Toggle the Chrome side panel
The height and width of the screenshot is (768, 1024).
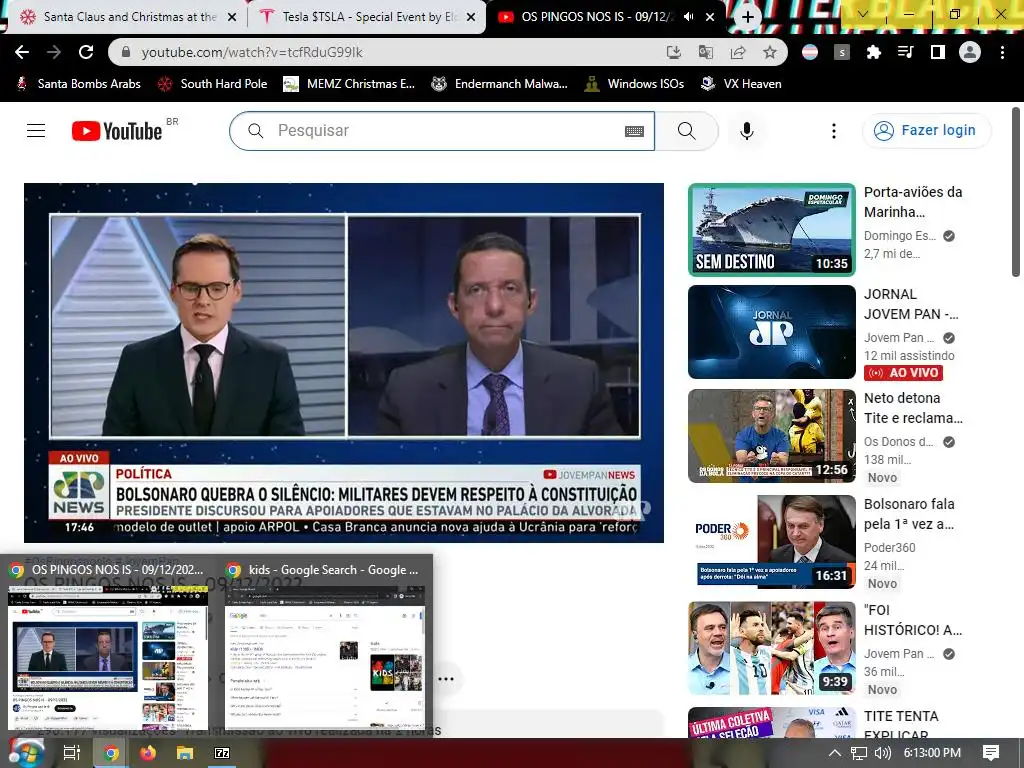point(937,52)
